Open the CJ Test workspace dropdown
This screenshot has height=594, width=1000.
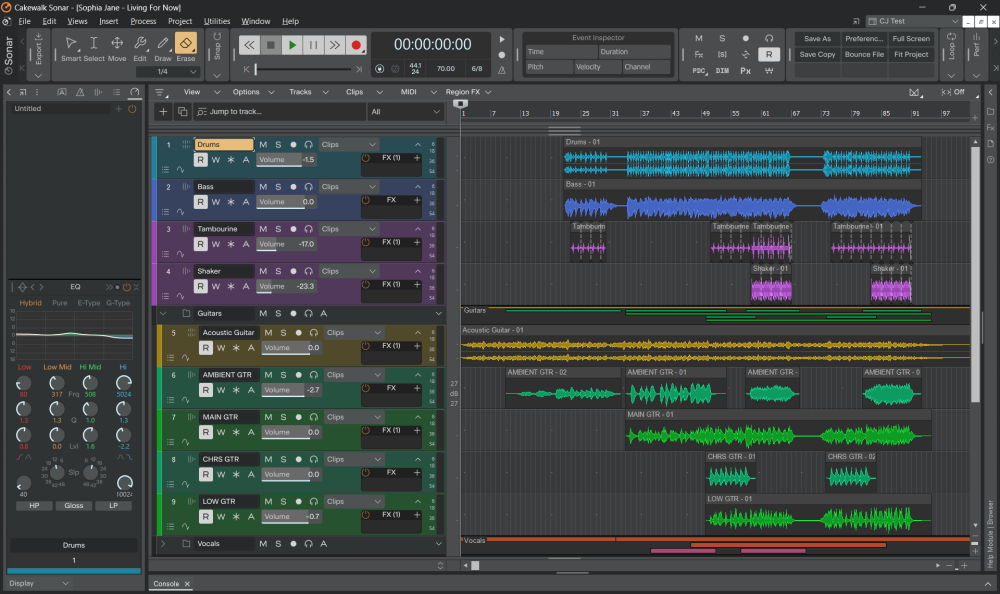point(913,21)
